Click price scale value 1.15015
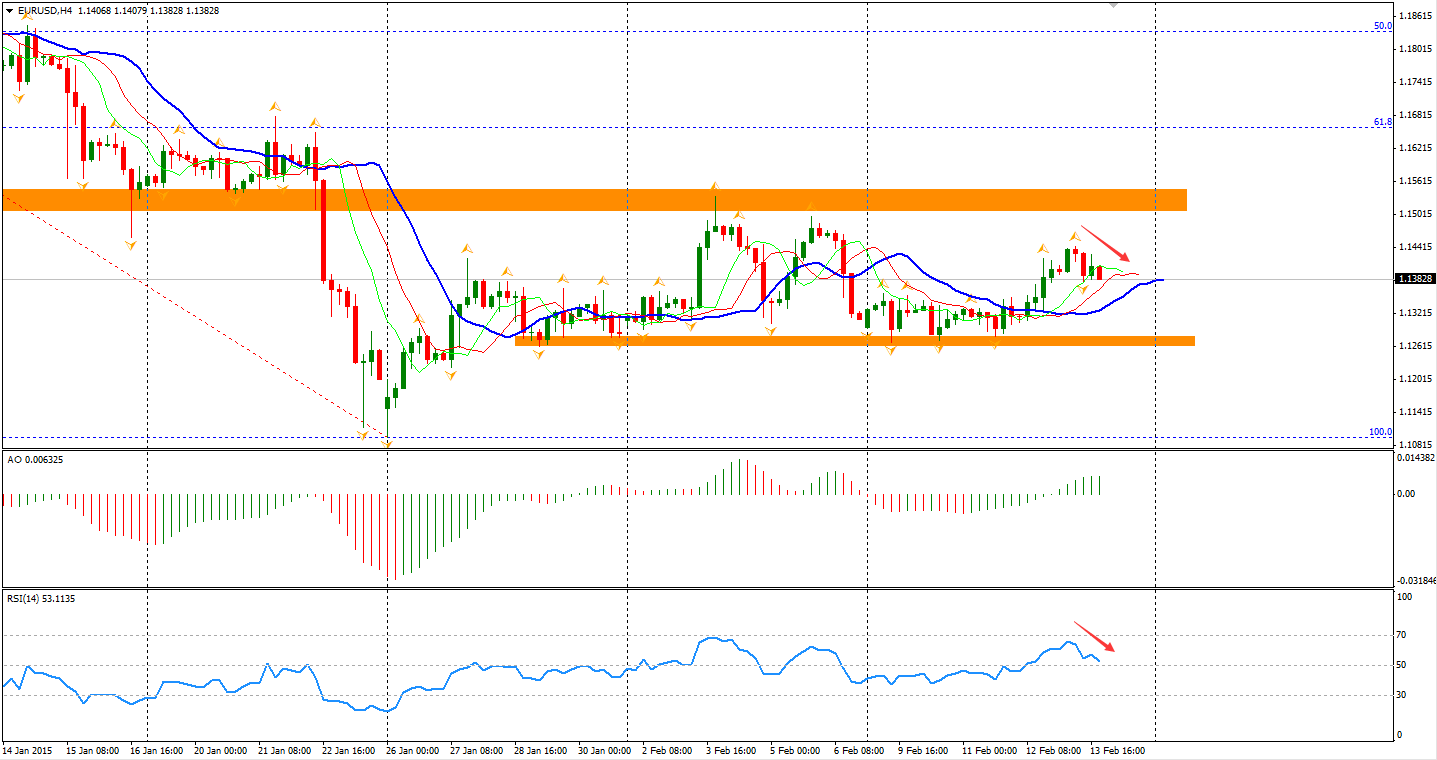This screenshot has width=1437, height=760. click(x=1416, y=214)
